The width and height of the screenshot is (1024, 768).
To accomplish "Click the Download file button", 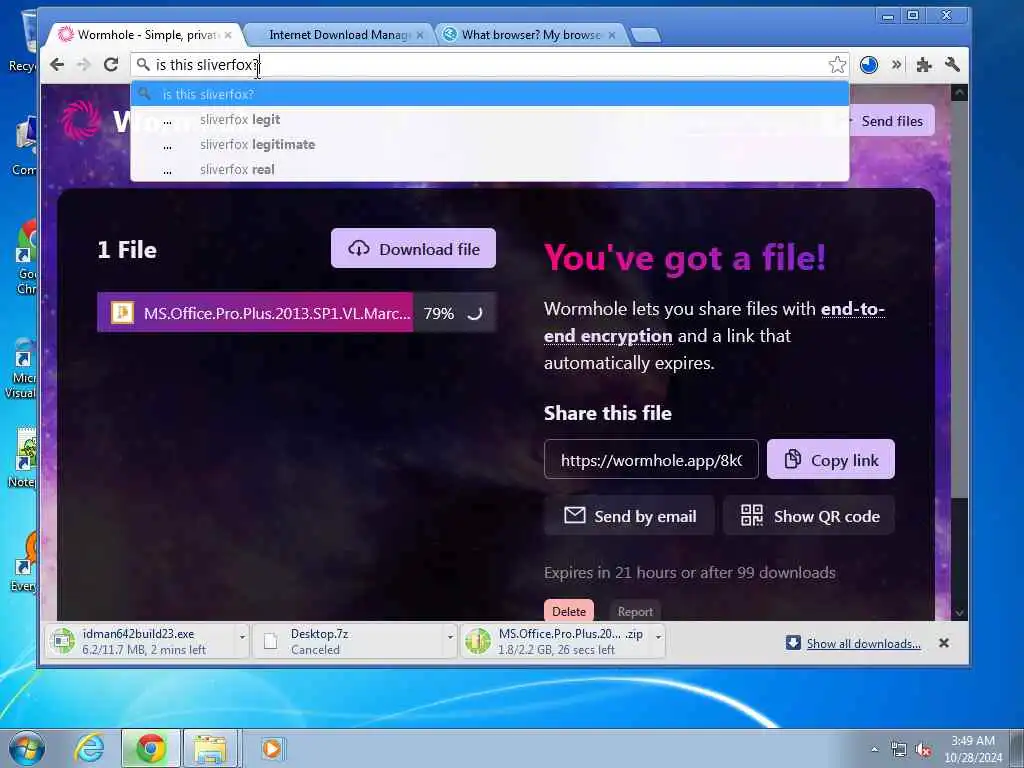I will click(413, 248).
